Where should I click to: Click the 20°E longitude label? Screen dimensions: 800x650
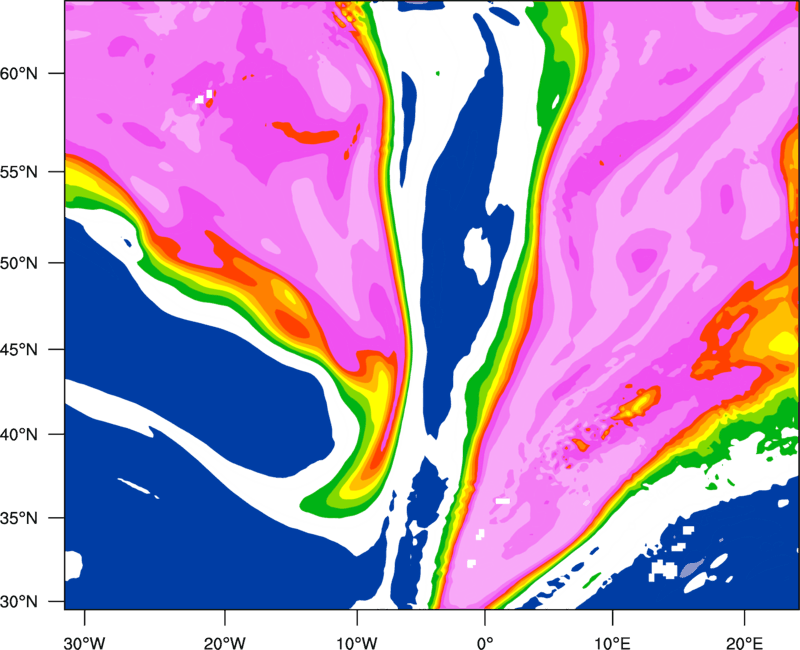coord(744,643)
